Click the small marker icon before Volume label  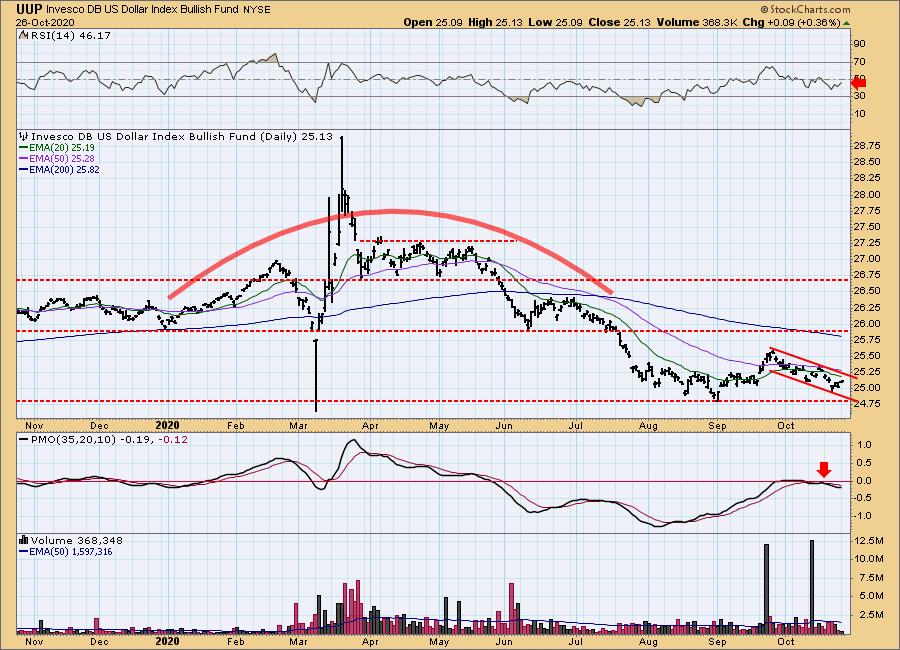(22, 539)
